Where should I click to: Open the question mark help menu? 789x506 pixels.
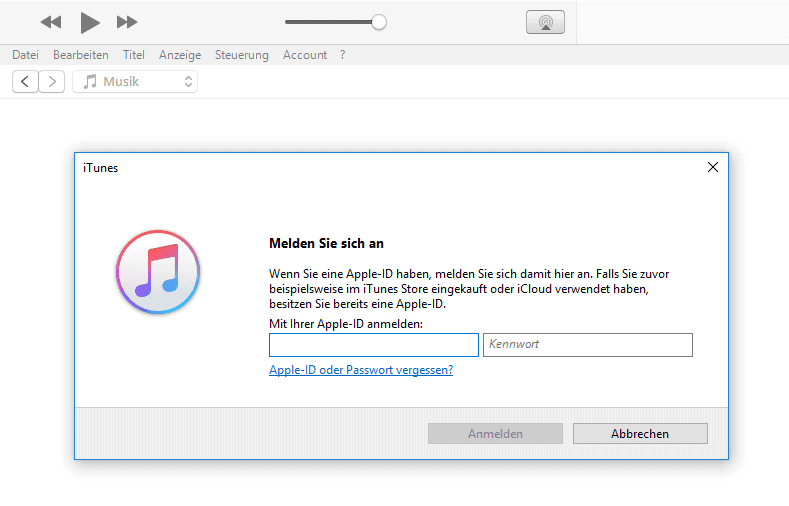pyautogui.click(x=343, y=55)
